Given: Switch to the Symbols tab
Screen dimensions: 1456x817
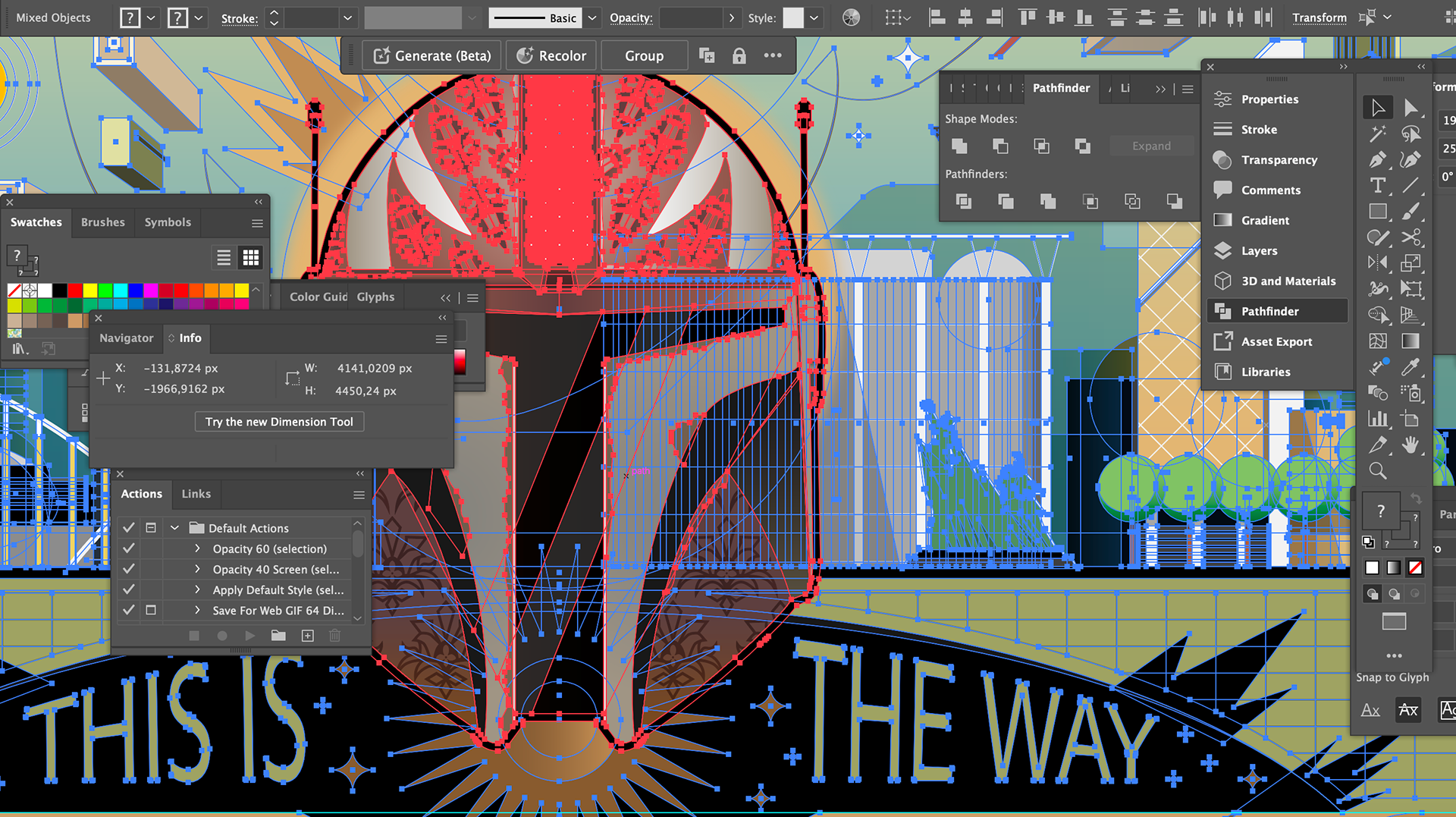Looking at the screenshot, I should click(x=168, y=222).
